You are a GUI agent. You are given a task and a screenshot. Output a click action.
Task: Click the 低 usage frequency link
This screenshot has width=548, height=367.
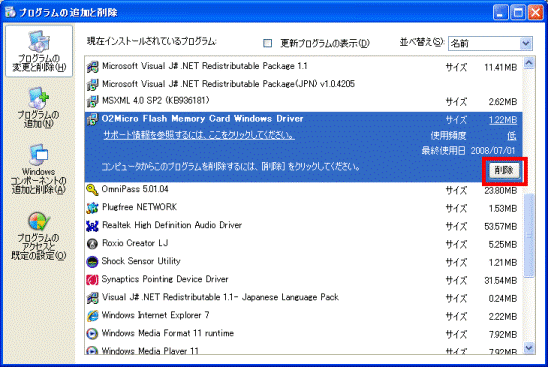512,136
